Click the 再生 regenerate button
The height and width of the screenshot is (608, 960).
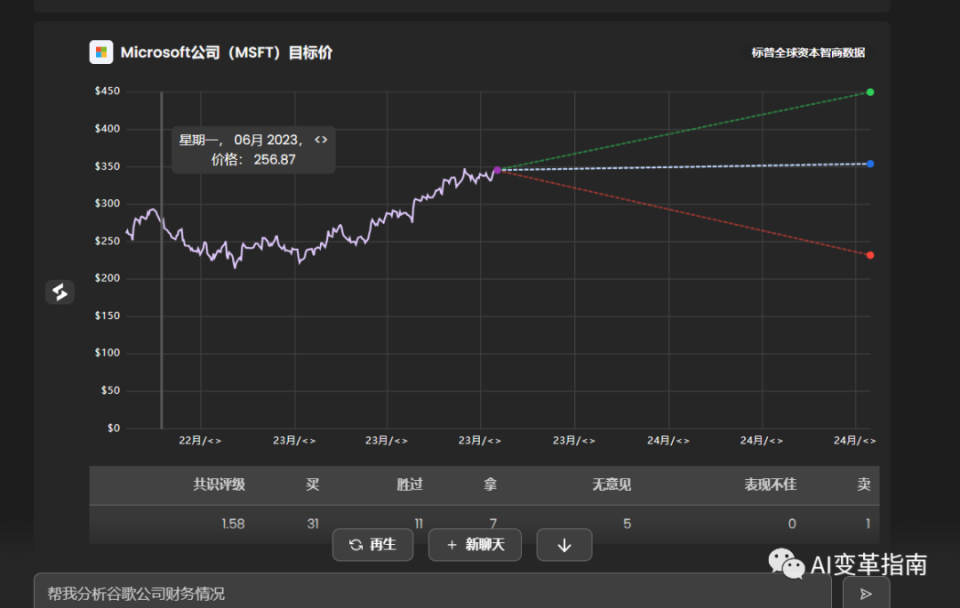373,544
